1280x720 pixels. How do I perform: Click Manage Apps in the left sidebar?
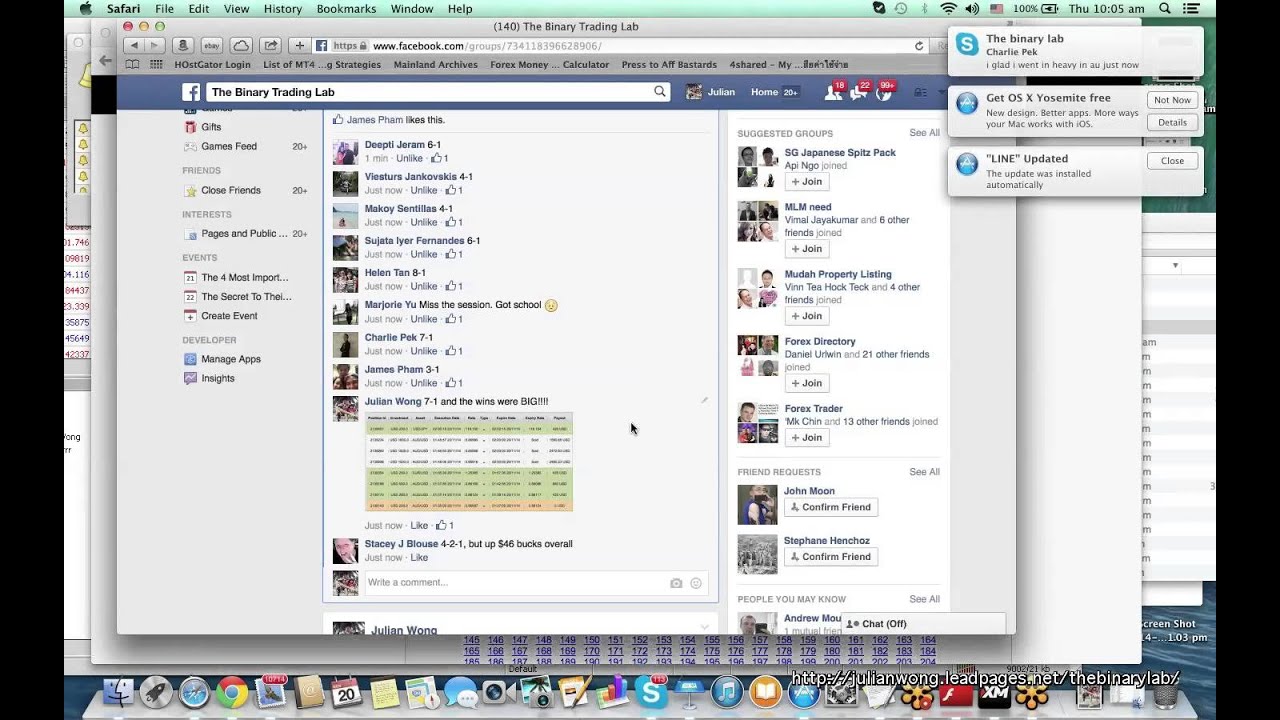coord(231,359)
